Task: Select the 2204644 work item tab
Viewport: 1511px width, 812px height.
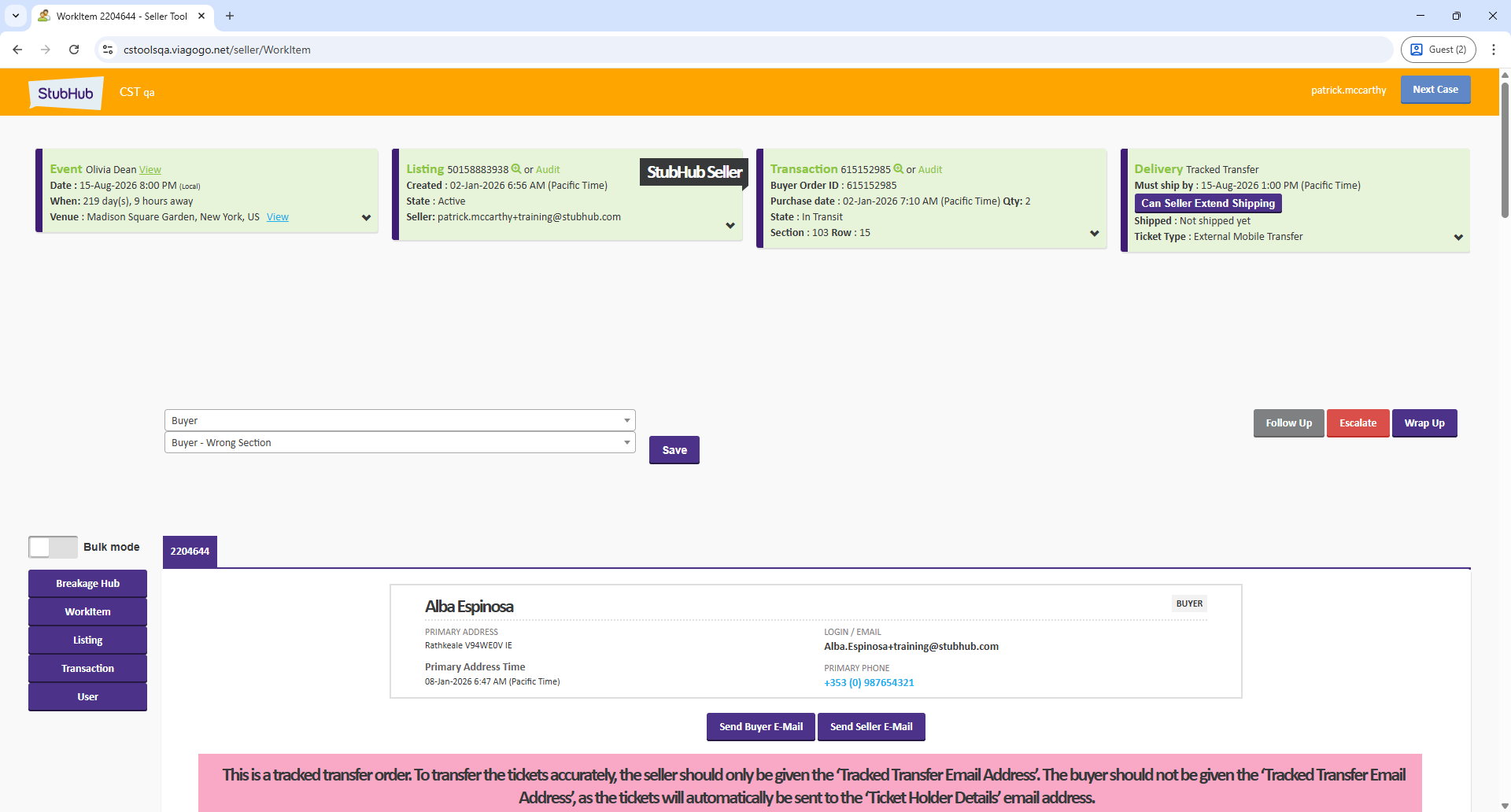Action: (x=190, y=552)
